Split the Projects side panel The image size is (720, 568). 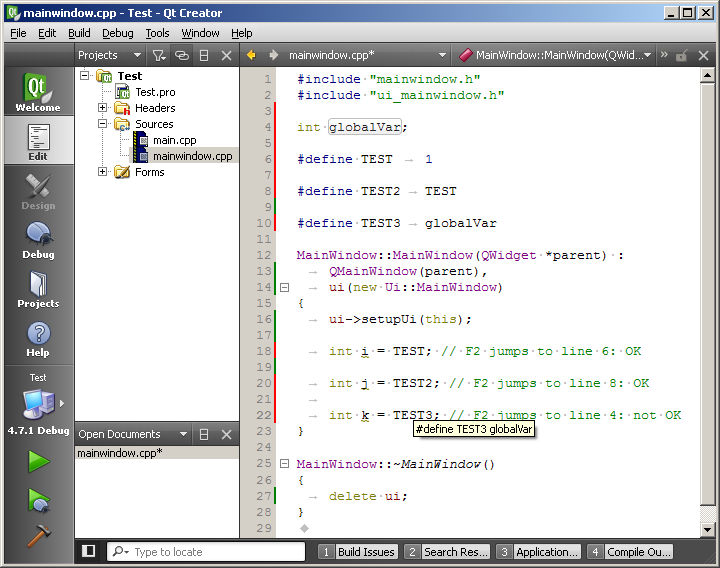pyautogui.click(x=204, y=55)
